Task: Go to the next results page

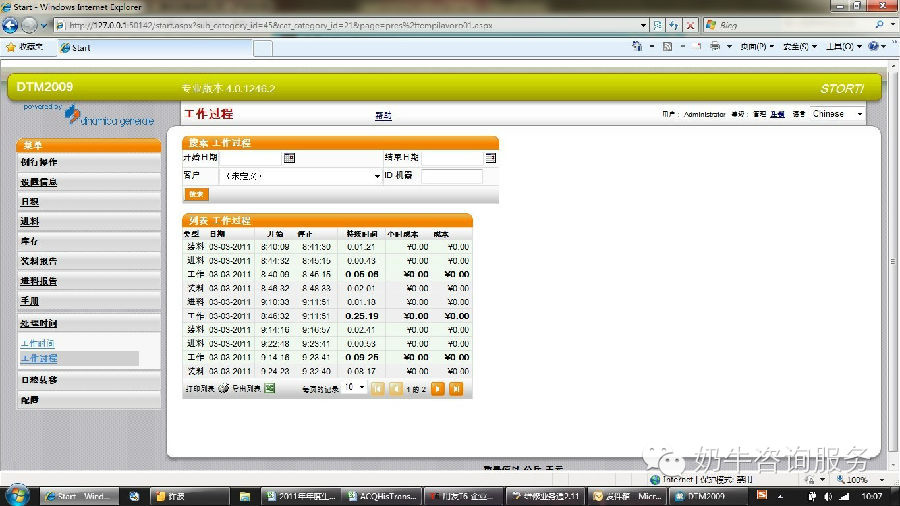Action: click(x=437, y=388)
